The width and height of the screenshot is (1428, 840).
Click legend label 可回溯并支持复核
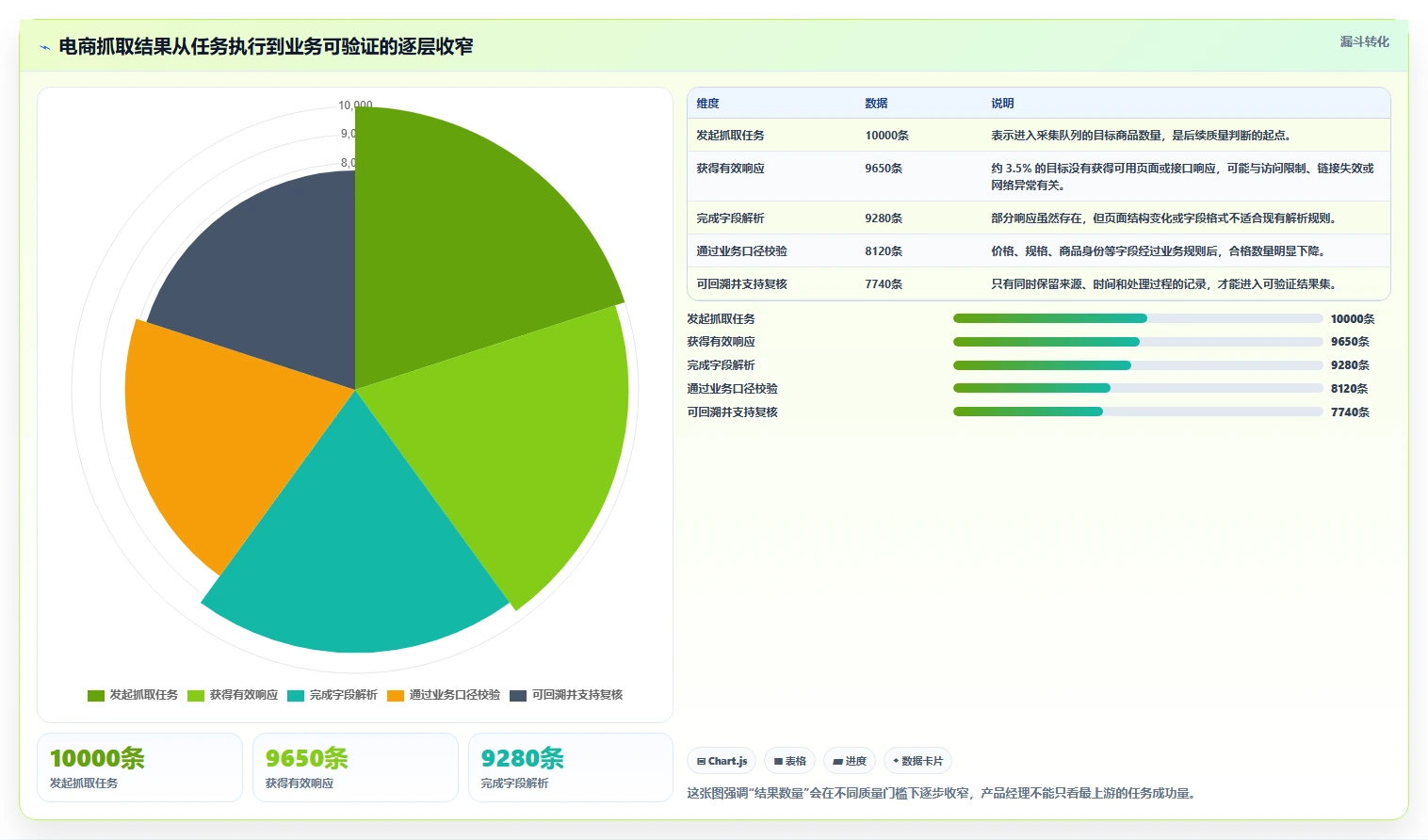[x=577, y=695]
